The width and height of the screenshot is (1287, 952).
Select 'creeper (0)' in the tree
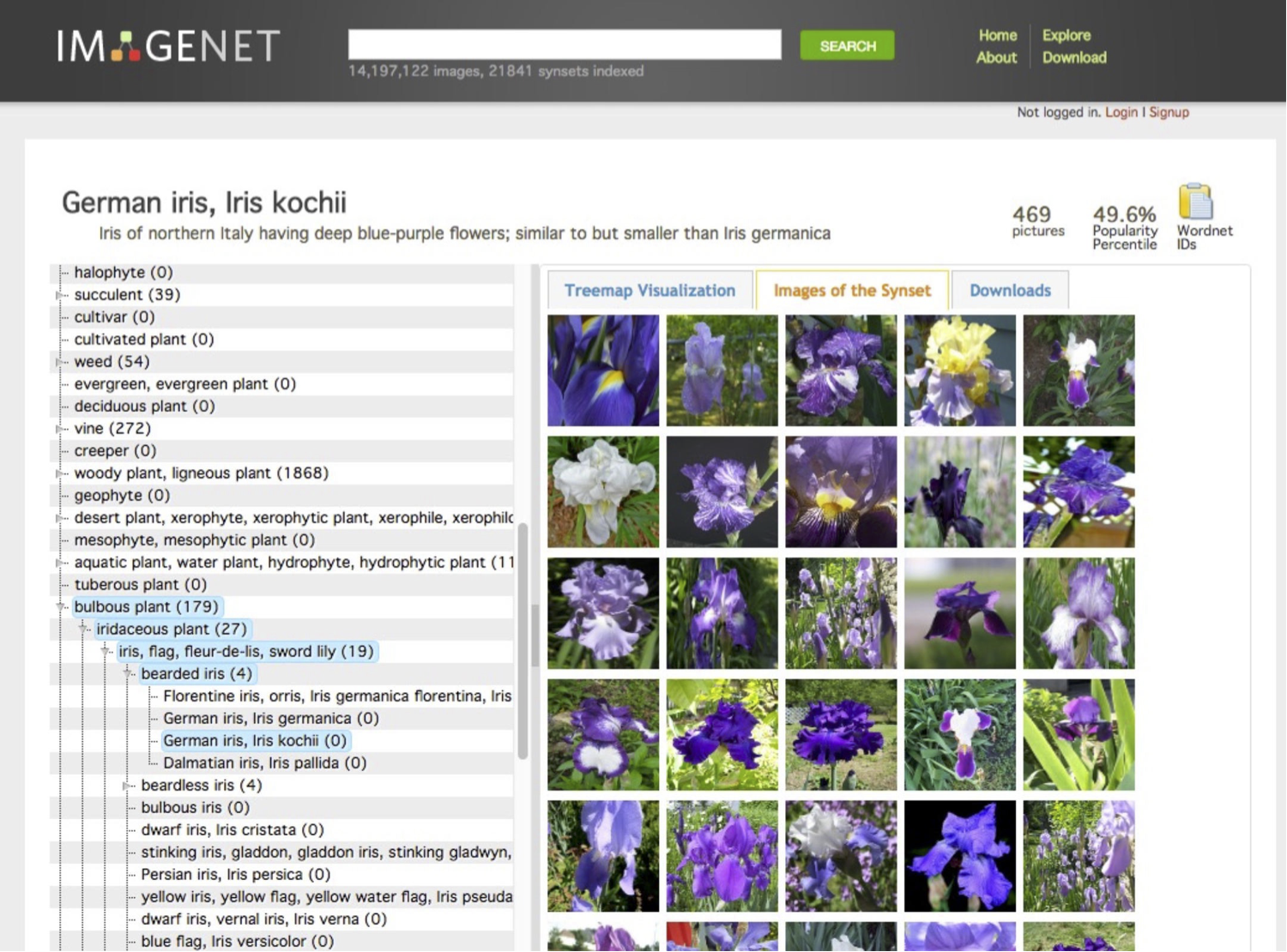115,451
